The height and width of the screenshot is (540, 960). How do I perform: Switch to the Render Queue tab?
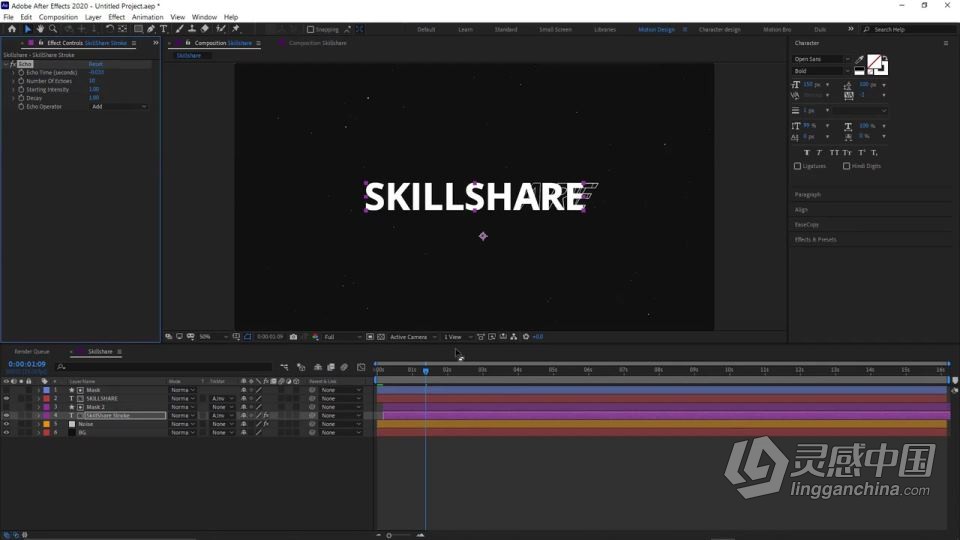click(32, 351)
